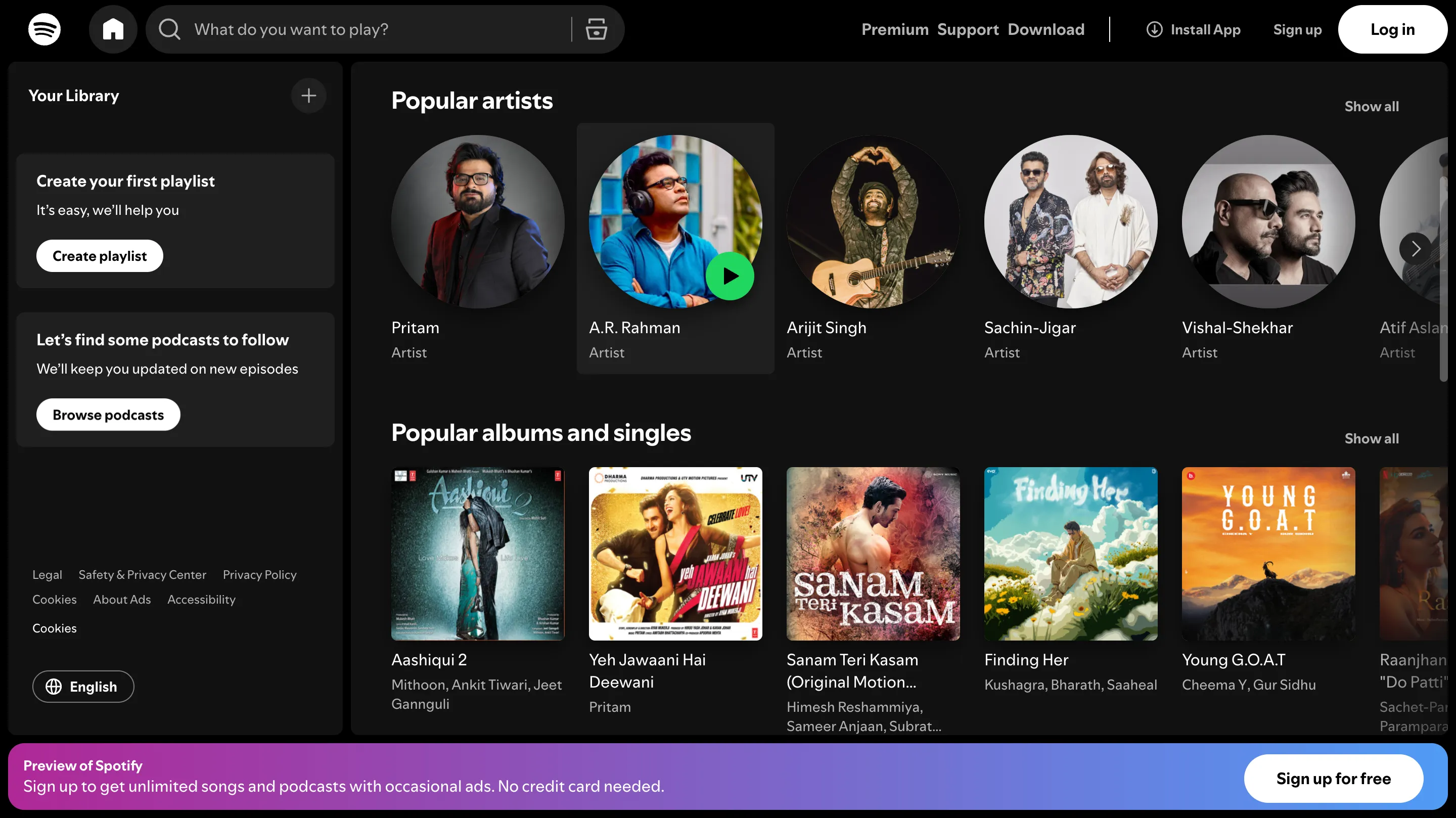Click the globe icon beside English
This screenshot has width=1456, height=818.
click(54, 686)
